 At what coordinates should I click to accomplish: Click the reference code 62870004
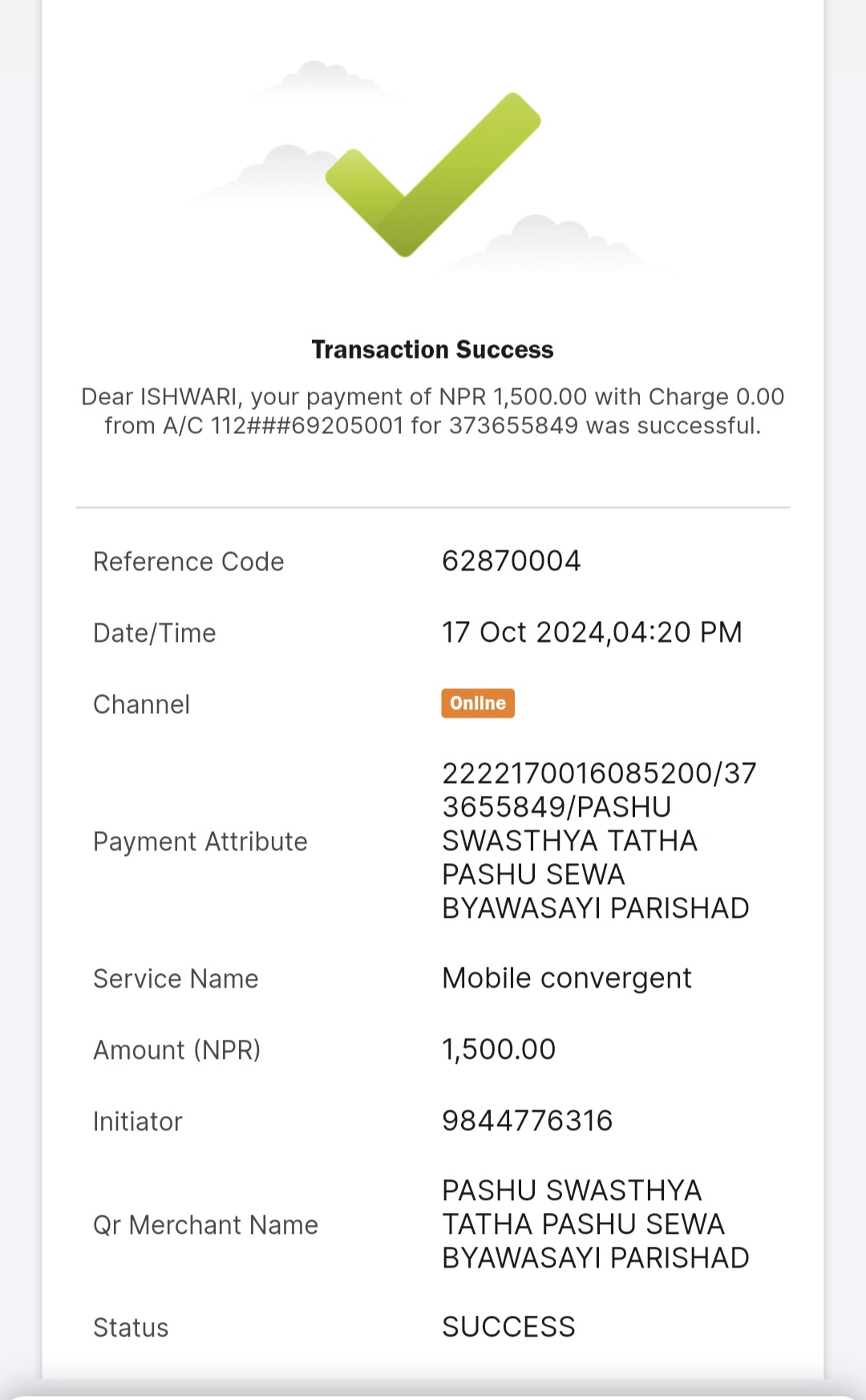[x=512, y=561]
